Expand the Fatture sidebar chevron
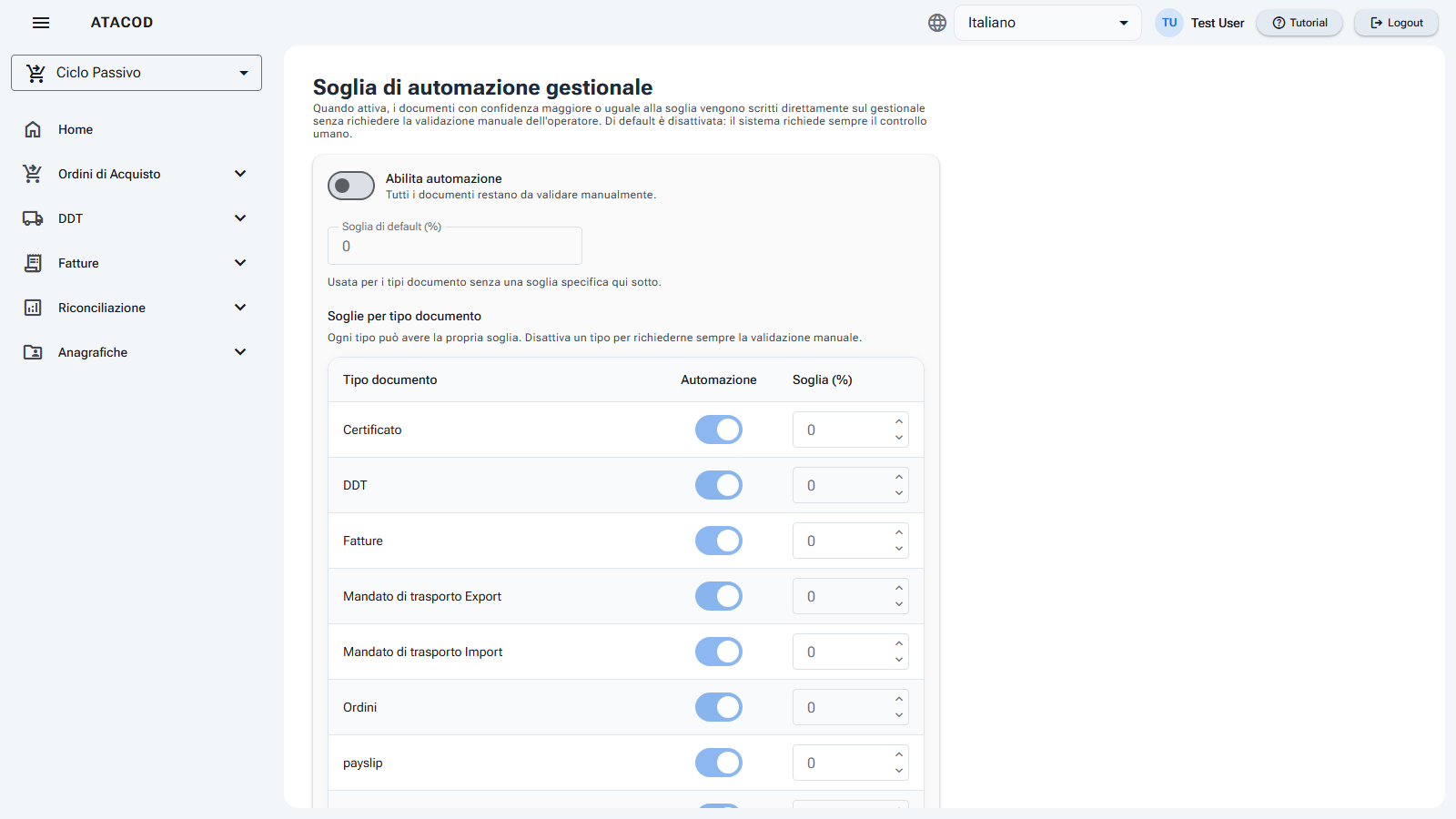This screenshot has height=819, width=1456. (240, 263)
